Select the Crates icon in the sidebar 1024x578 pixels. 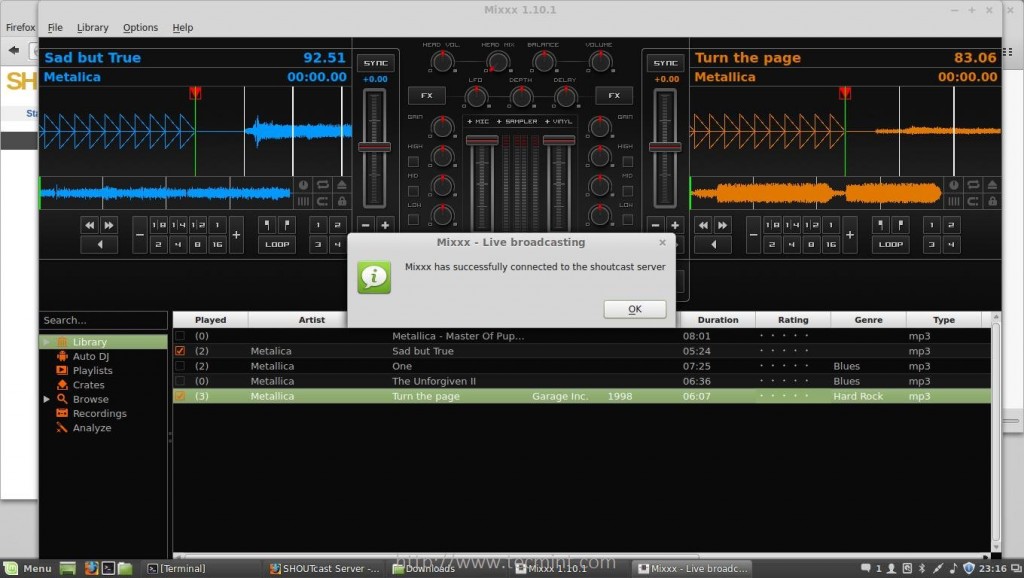click(62, 385)
